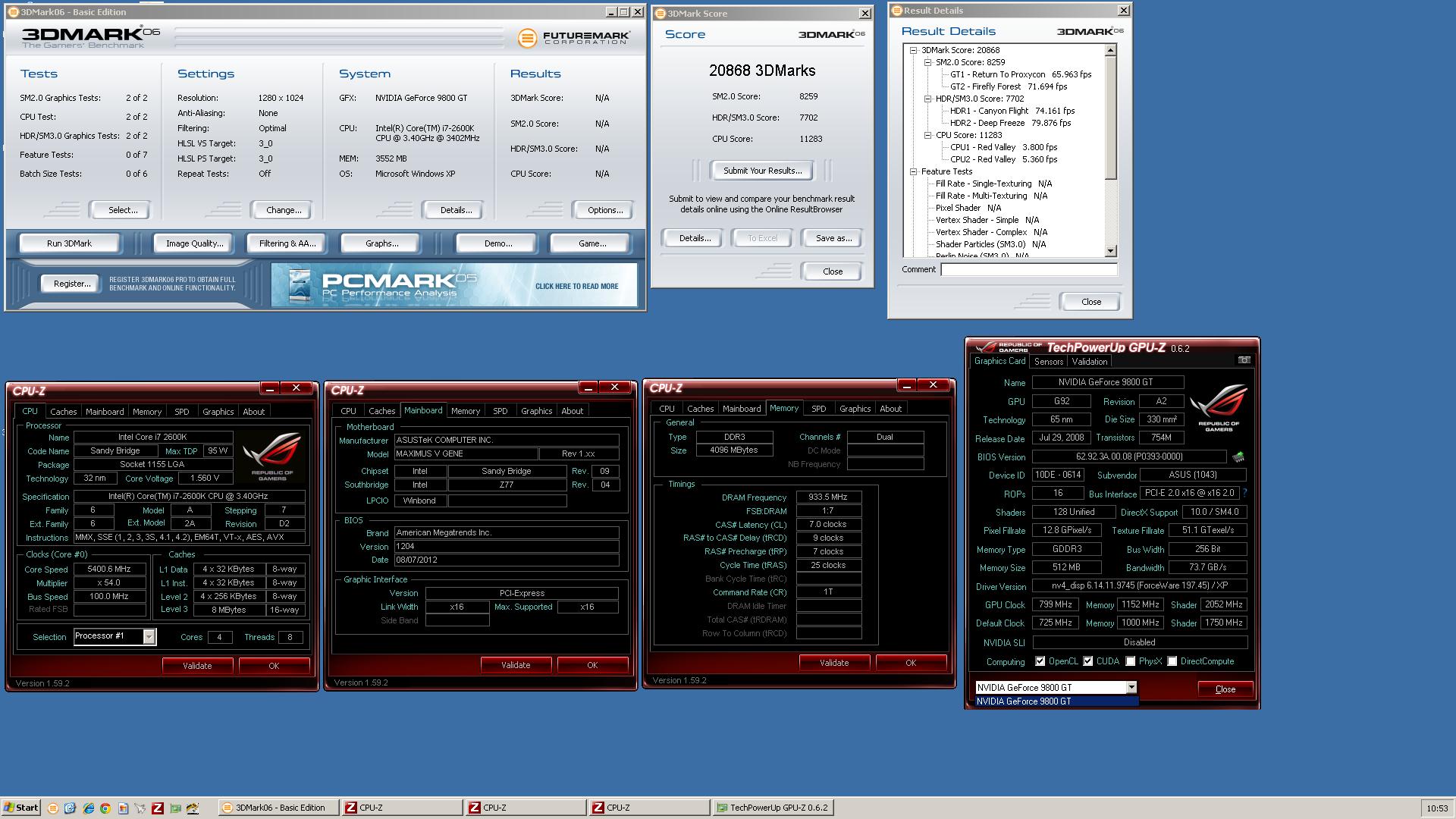
Task: Click the Result Details scrollbar down arrow
Action: [x=1111, y=251]
